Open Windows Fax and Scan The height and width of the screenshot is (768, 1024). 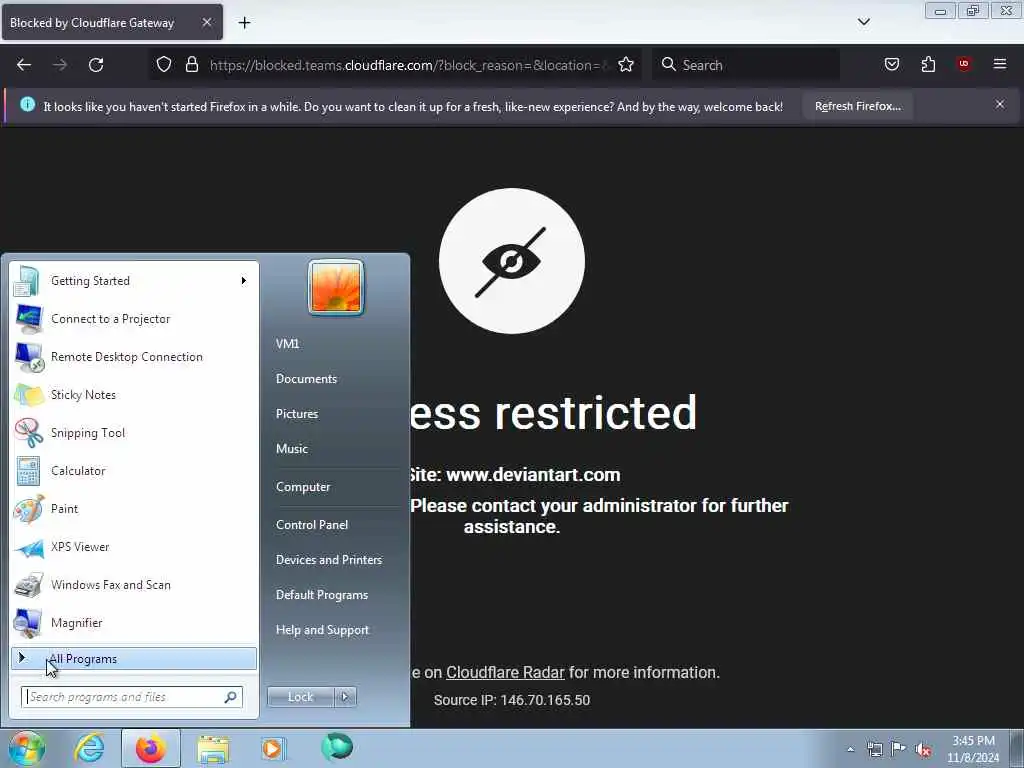tap(134, 584)
